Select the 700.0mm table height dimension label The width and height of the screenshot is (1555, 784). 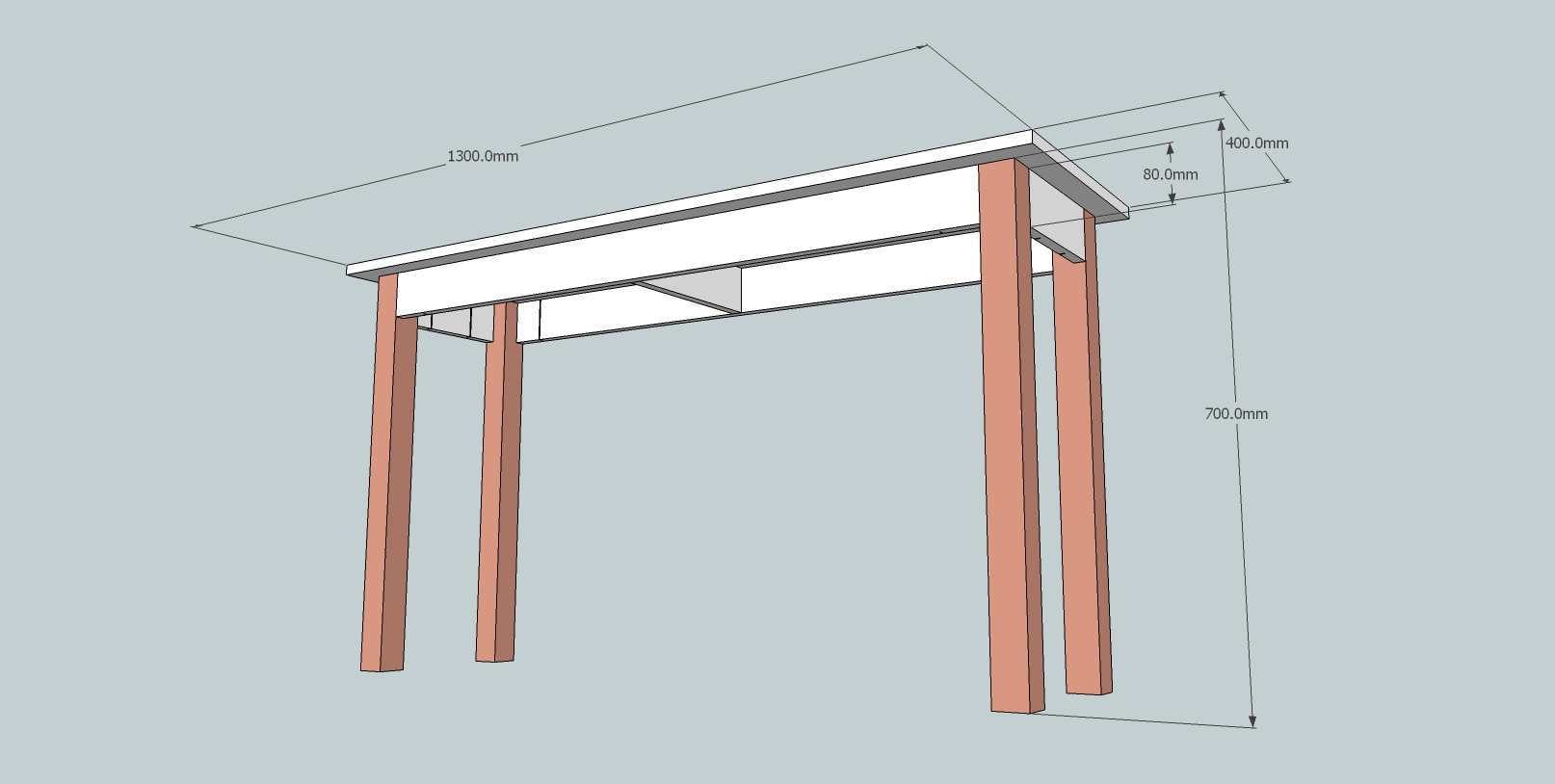tap(1236, 413)
